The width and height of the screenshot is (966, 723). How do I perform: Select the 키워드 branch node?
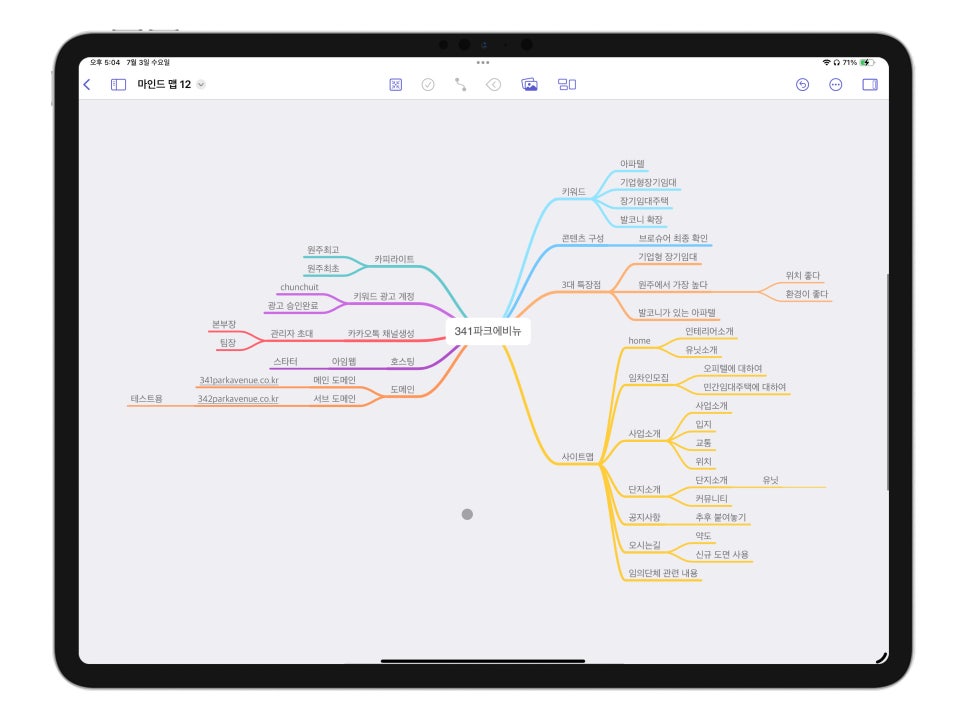(574, 192)
